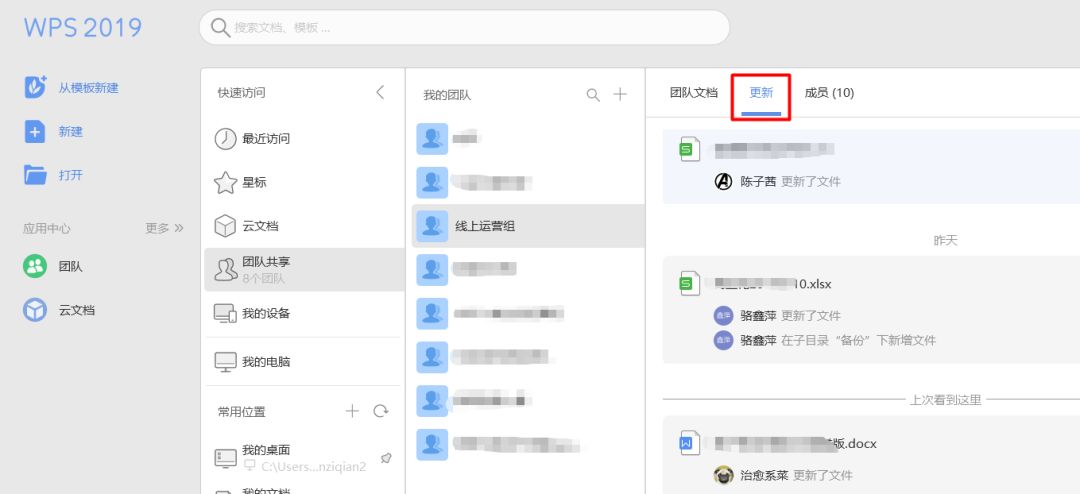Open 最近访问 in quick access
Screen dimensions: 1080x494
click(302, 138)
